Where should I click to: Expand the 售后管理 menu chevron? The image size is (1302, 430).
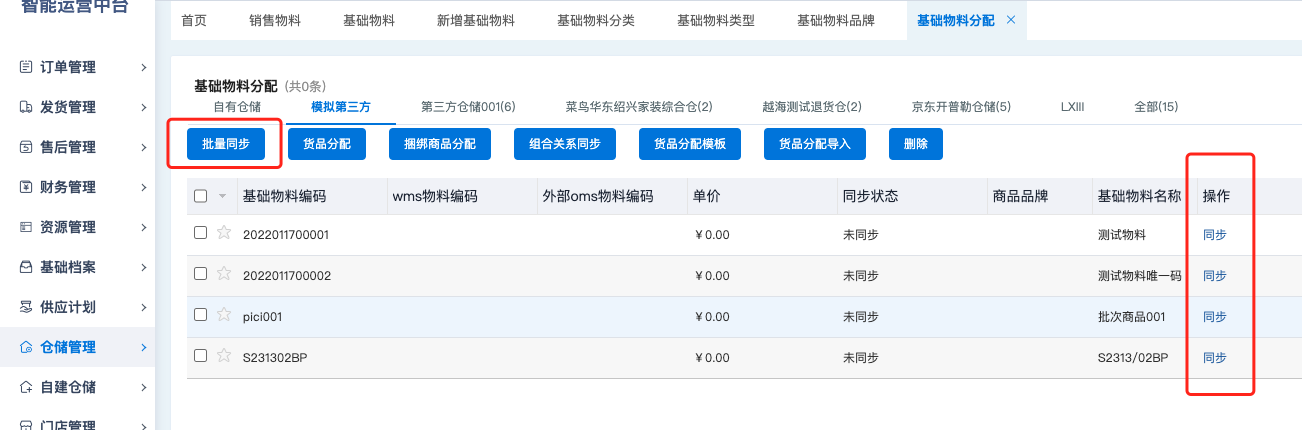143,147
